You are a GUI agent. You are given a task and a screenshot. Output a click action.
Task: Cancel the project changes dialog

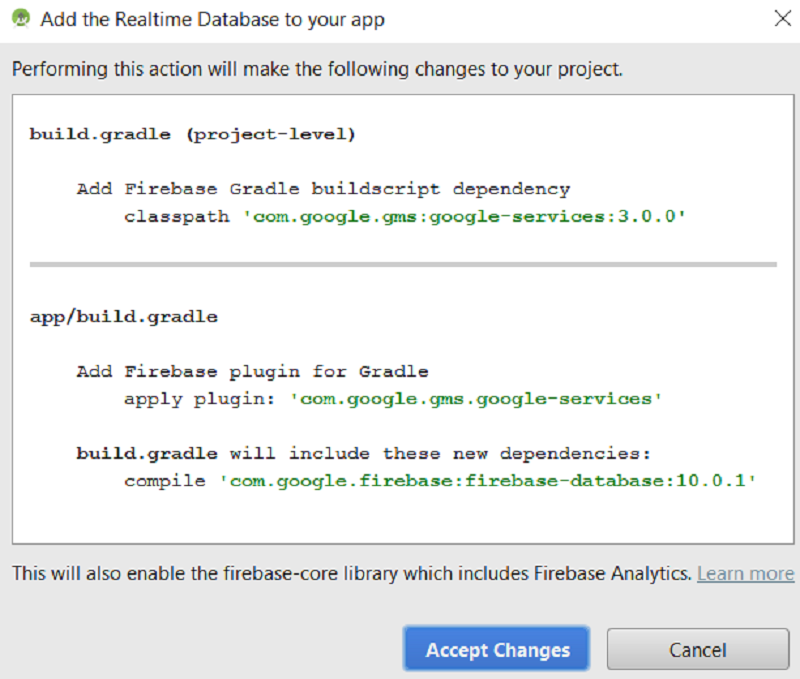697,649
